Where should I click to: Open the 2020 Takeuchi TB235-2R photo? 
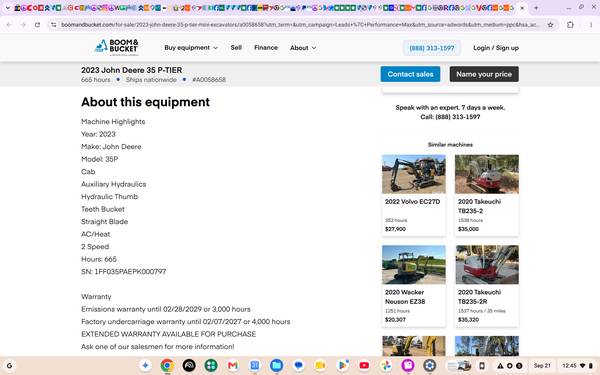click(x=487, y=264)
